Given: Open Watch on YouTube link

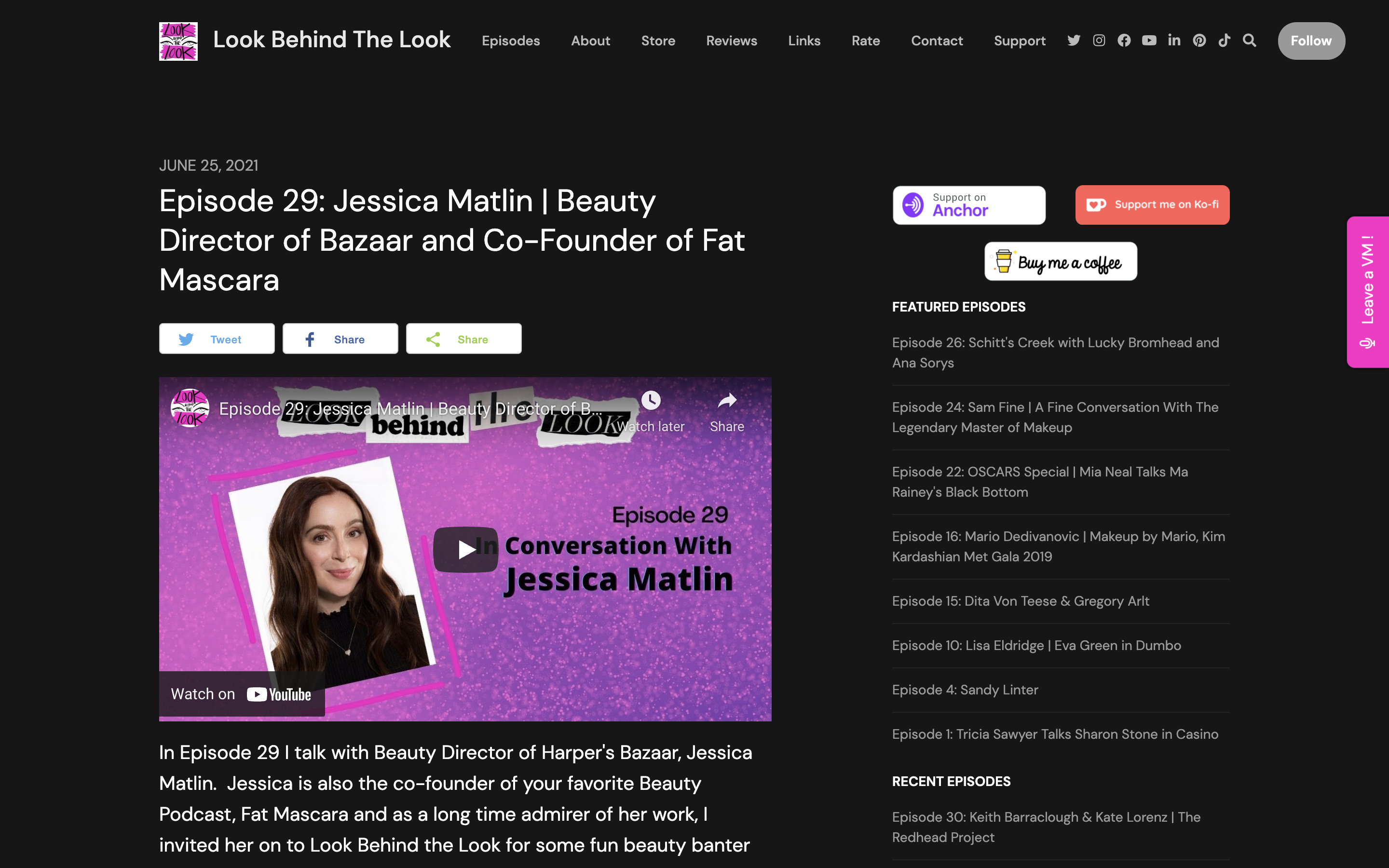Looking at the screenshot, I should point(242,694).
